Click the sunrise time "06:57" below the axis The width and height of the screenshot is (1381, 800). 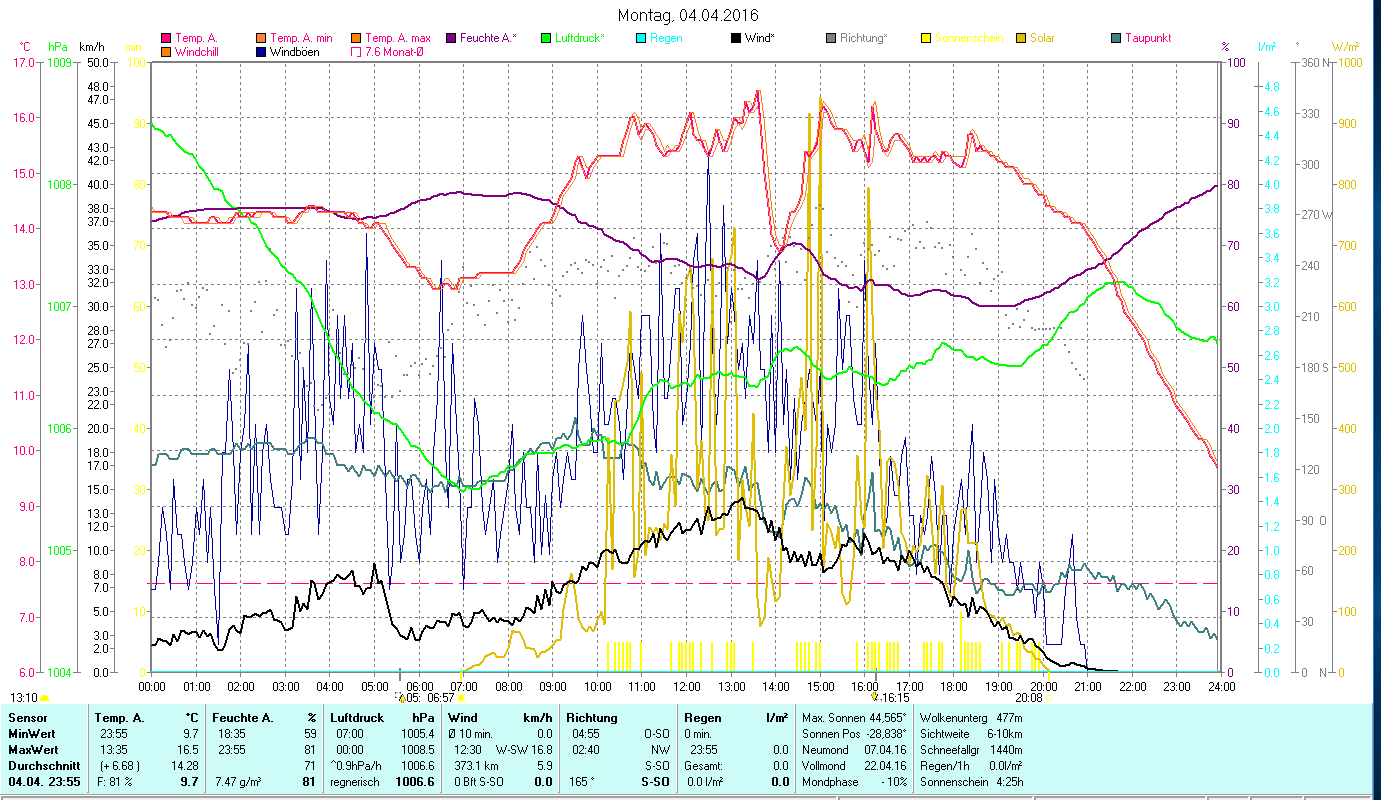tap(441, 698)
